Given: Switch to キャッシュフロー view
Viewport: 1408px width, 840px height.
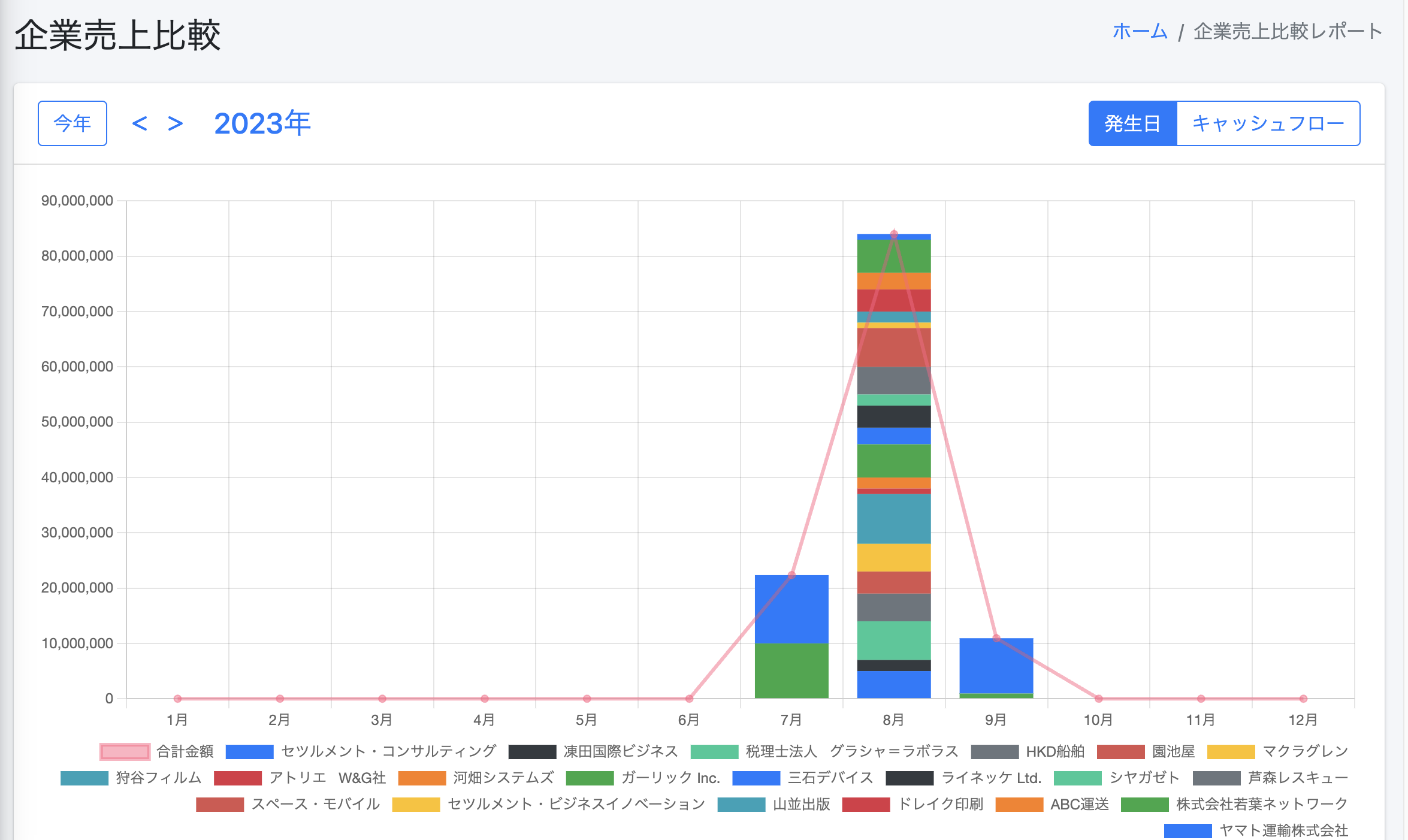Looking at the screenshot, I should (1268, 123).
